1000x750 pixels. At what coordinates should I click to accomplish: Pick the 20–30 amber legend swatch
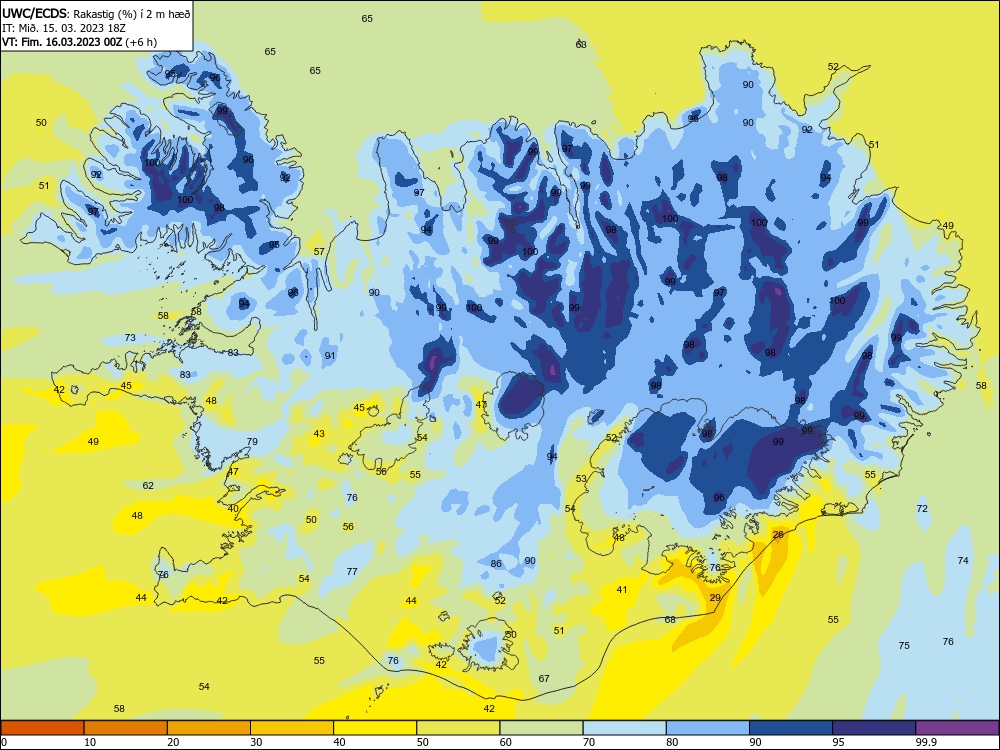(x=209, y=728)
